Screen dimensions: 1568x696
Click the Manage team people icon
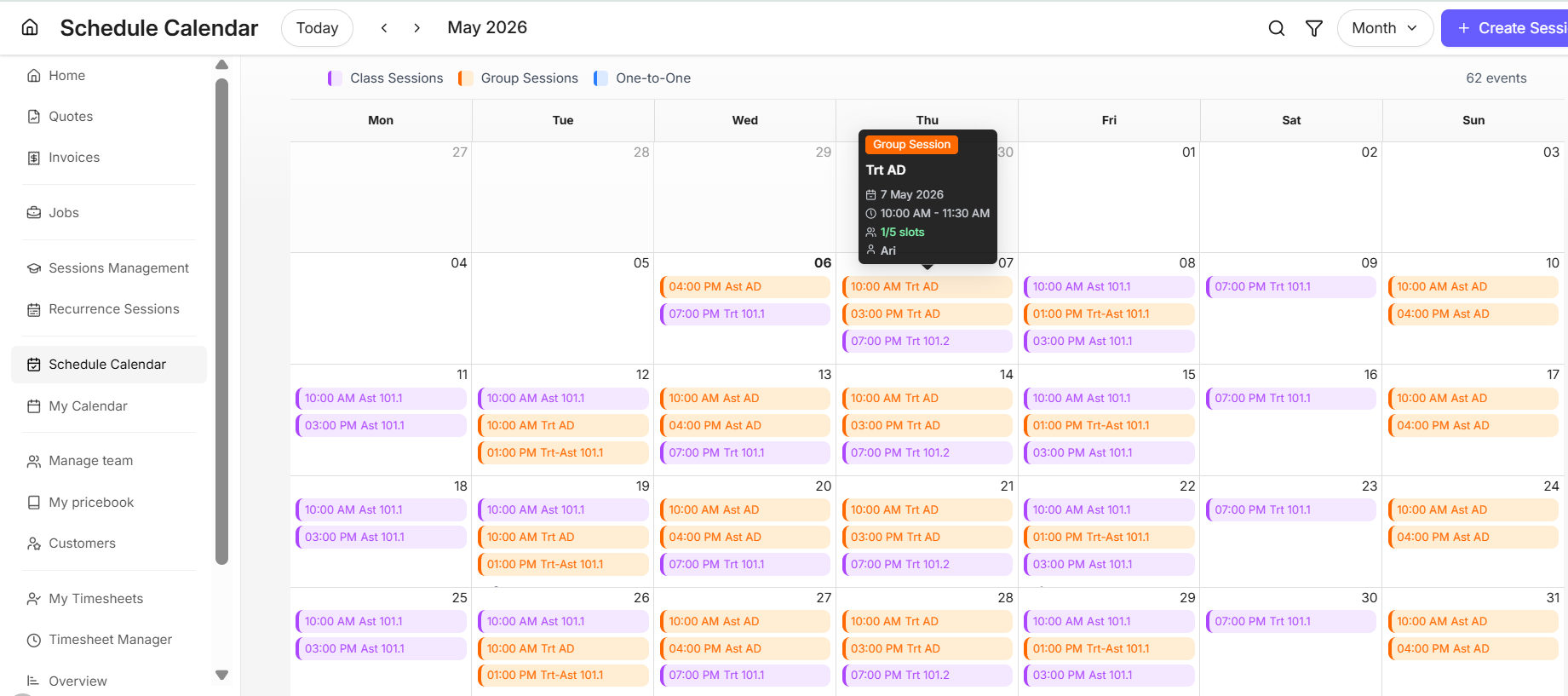pos(34,461)
